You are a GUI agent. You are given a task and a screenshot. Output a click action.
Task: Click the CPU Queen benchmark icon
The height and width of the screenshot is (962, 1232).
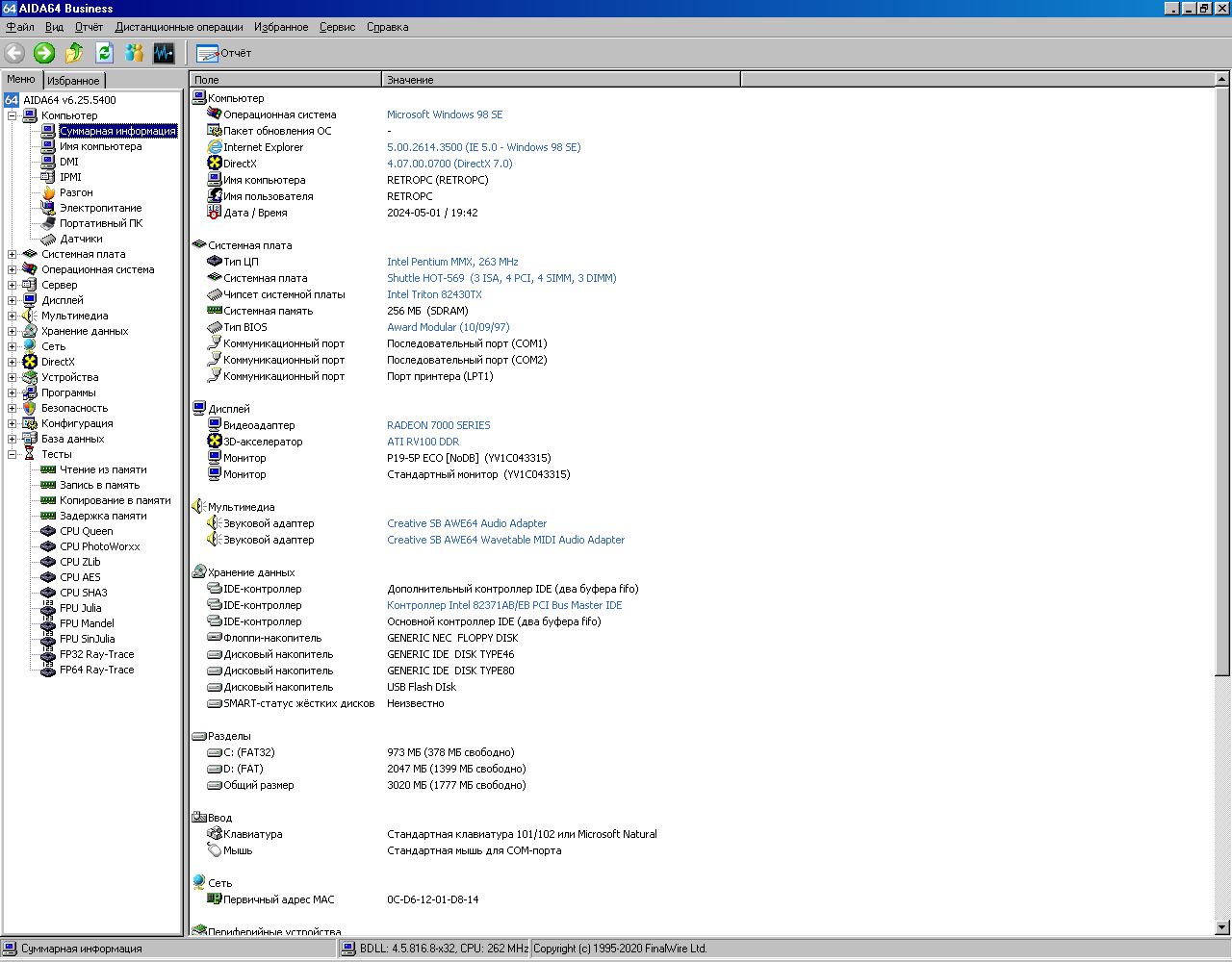48,531
